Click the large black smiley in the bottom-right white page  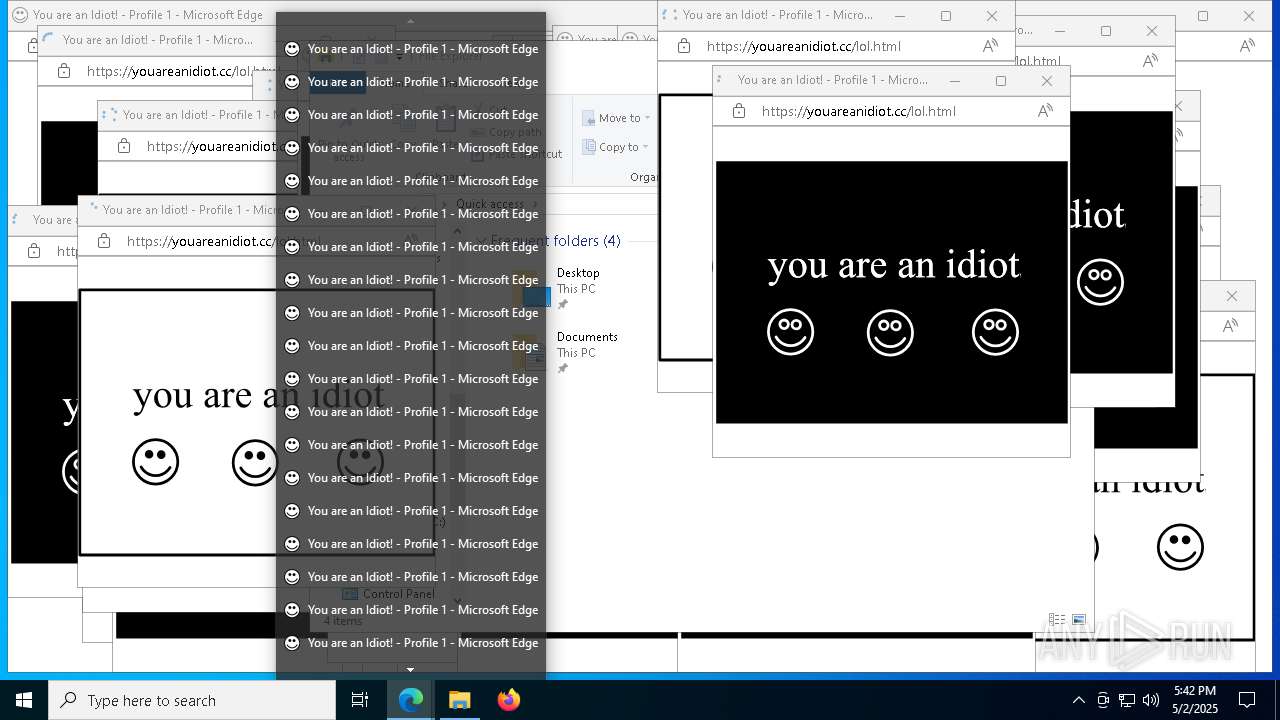click(x=1180, y=547)
